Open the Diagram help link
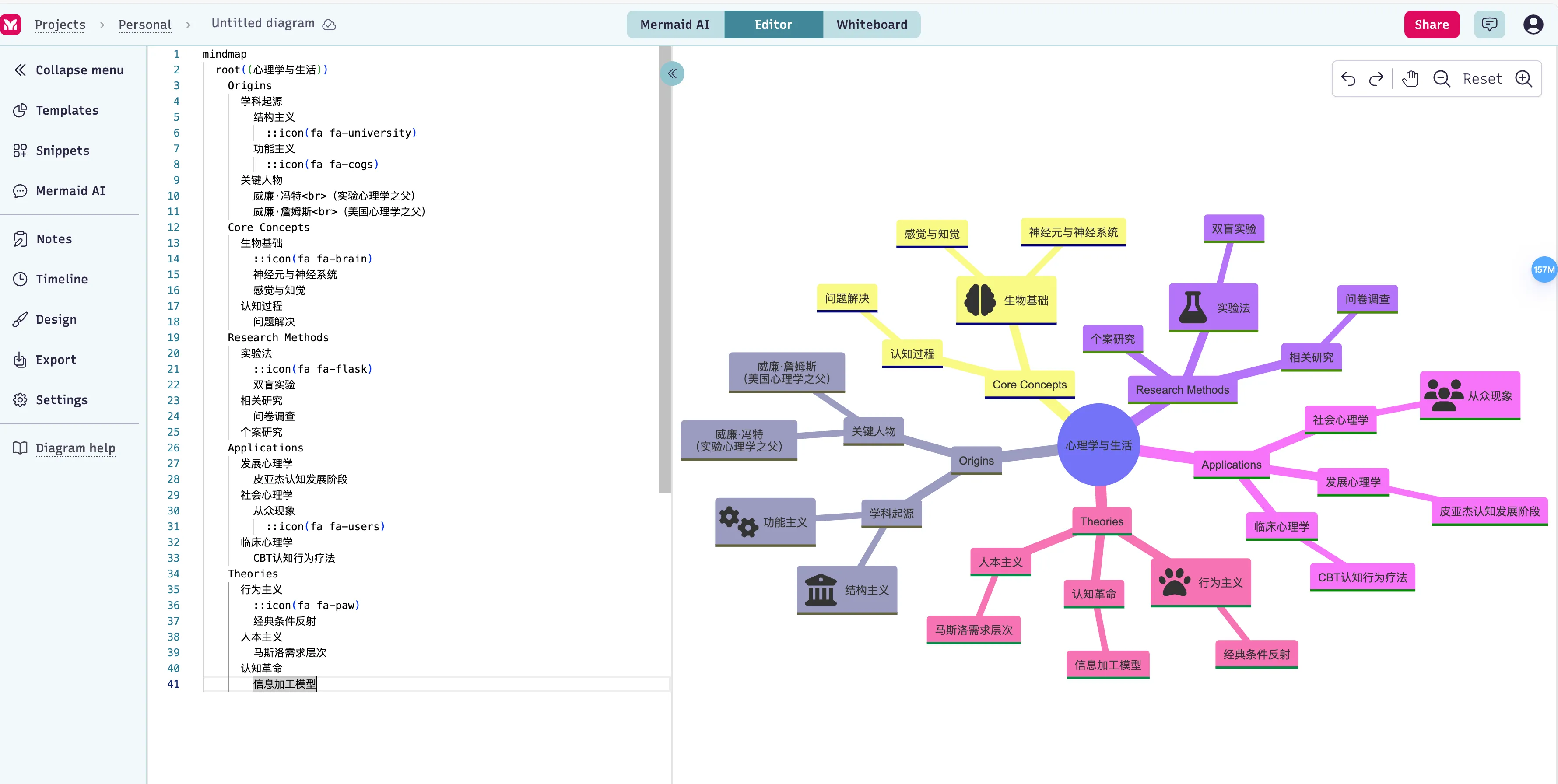The height and width of the screenshot is (784, 1558). 75,448
